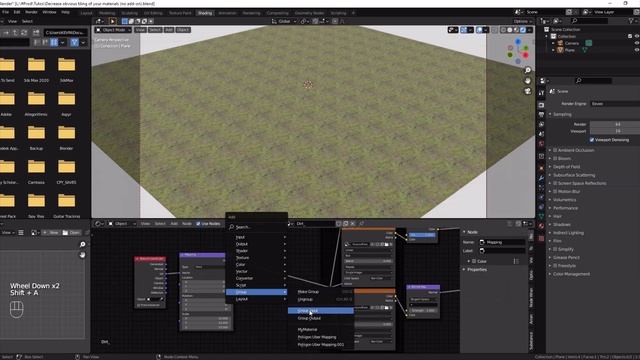
Task: Toggle the Simplify checkbox
Action: tap(555, 249)
